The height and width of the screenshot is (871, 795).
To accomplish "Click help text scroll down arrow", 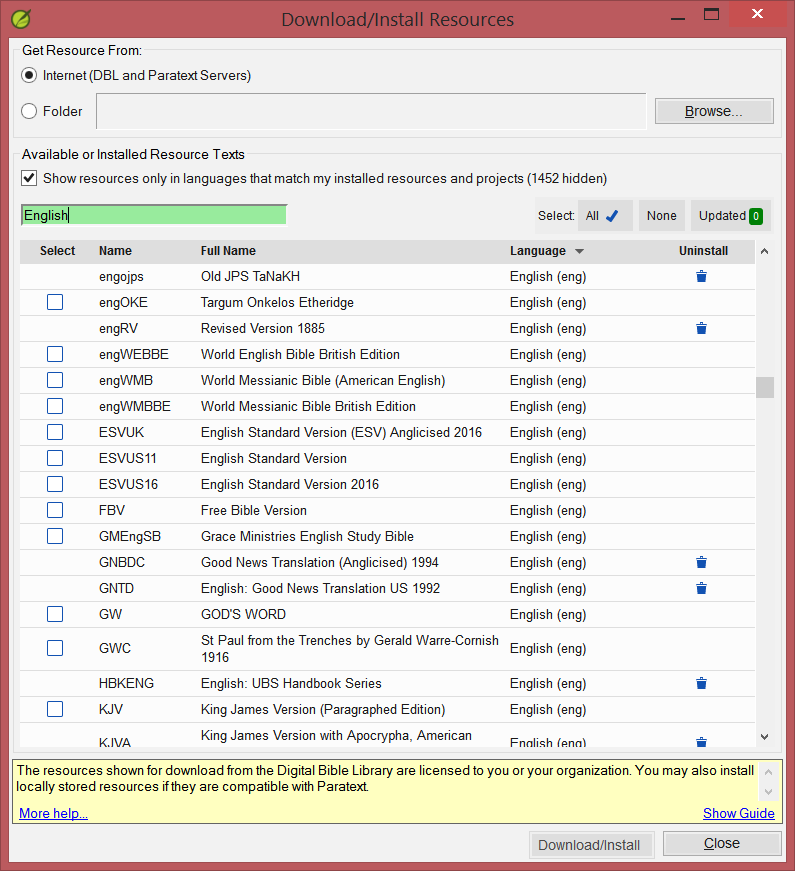I will 768,792.
